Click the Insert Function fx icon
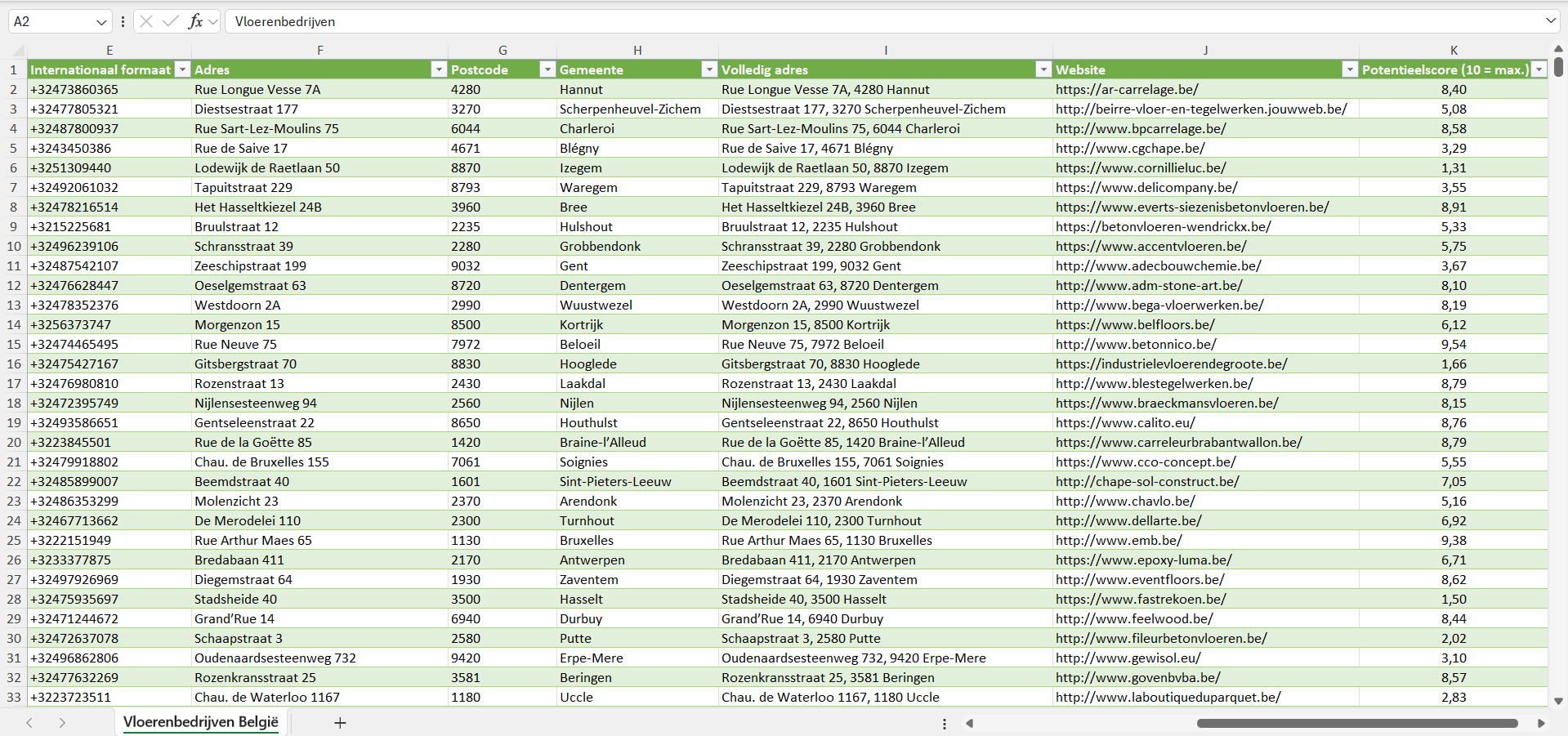 point(195,21)
